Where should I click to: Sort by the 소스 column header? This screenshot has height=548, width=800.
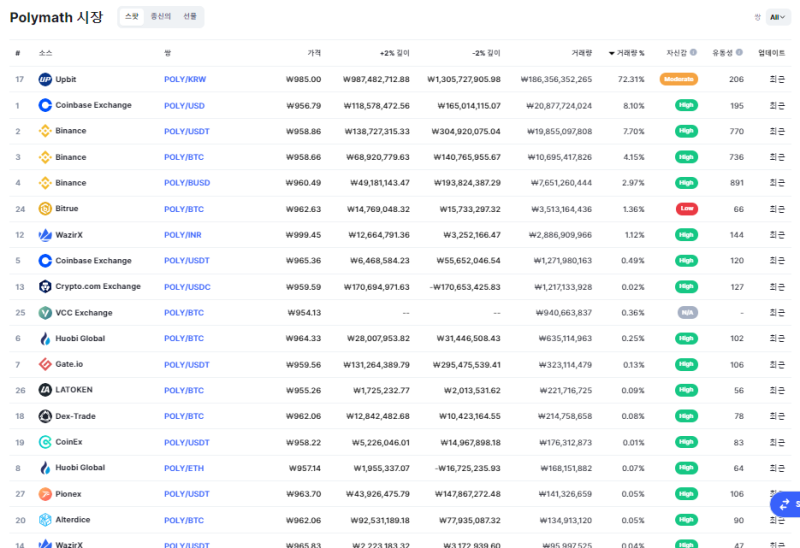tap(45, 53)
